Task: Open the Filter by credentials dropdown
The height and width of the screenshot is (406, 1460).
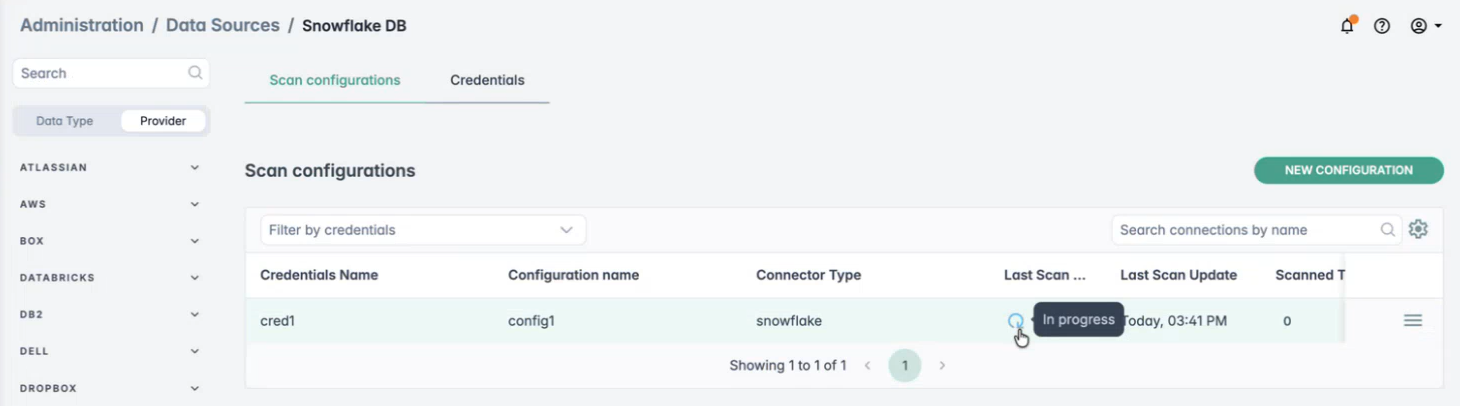Action: coord(422,230)
